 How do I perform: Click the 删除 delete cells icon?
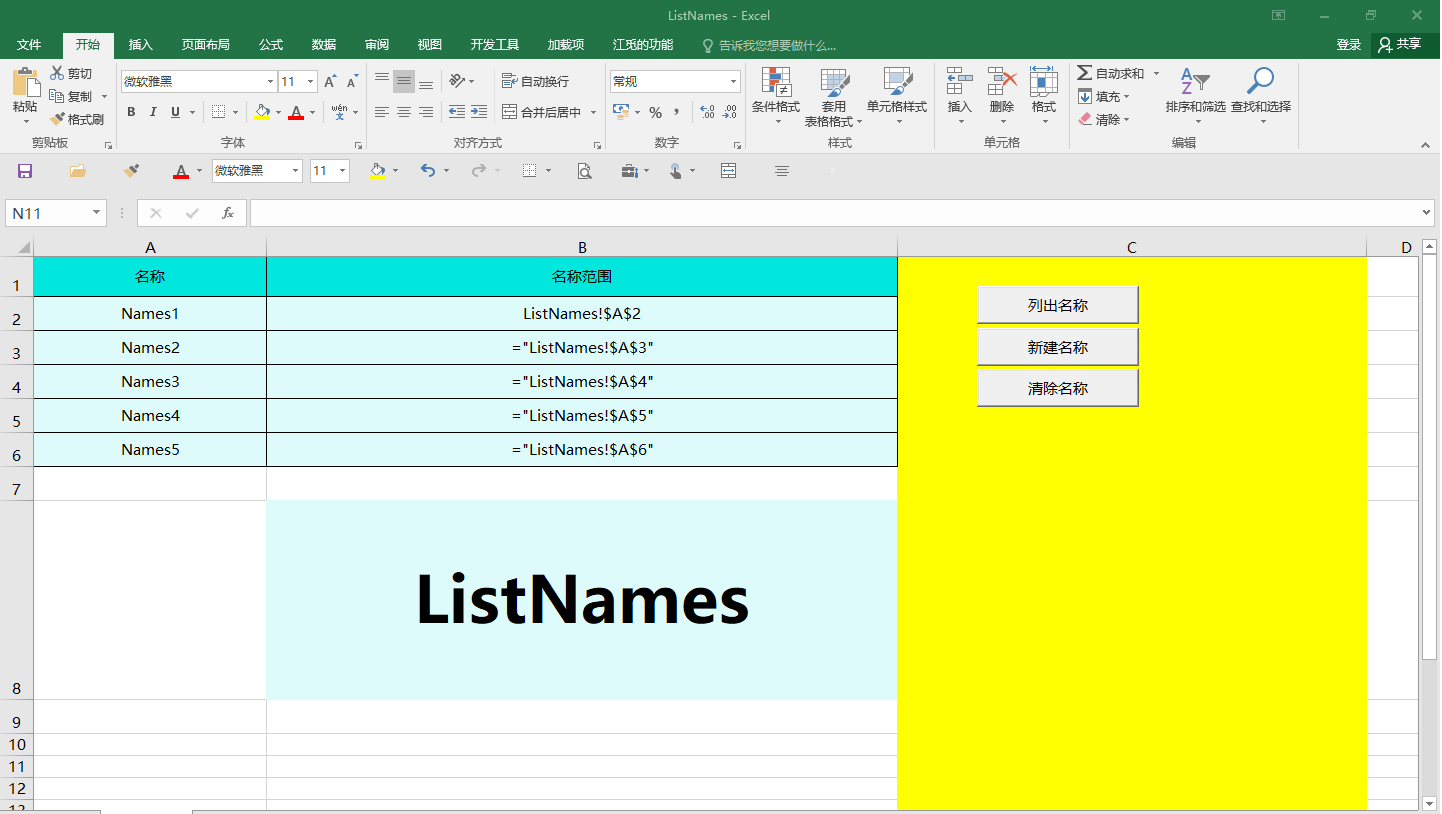point(1001,82)
